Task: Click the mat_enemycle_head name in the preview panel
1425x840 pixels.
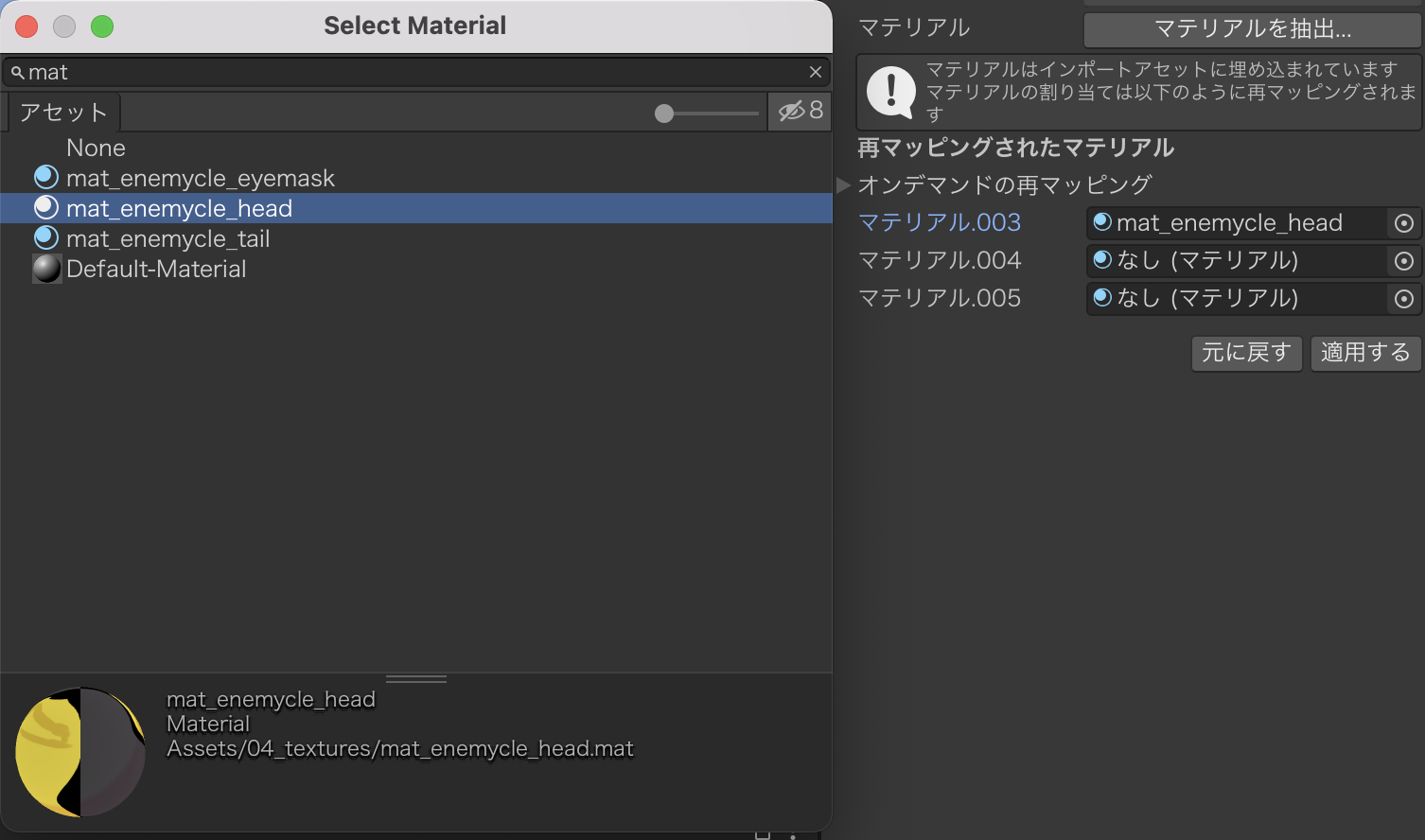Action: (x=272, y=699)
